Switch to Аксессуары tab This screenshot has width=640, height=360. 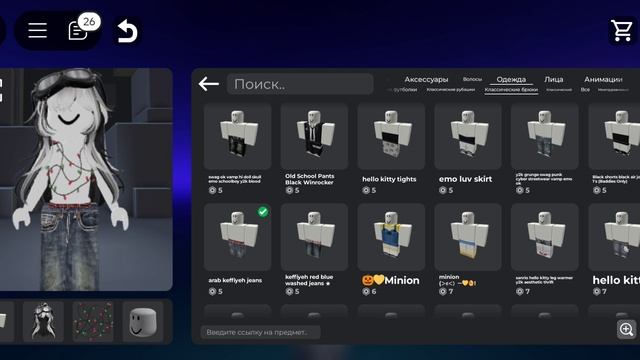click(426, 79)
